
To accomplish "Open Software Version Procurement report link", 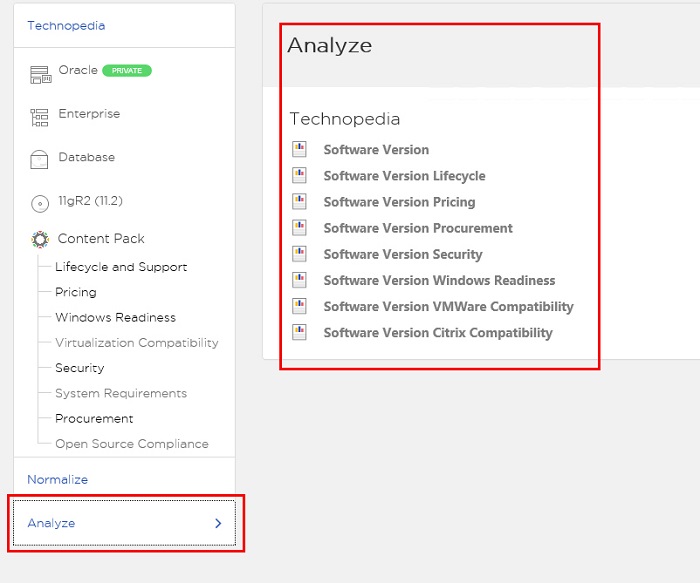I will (418, 228).
